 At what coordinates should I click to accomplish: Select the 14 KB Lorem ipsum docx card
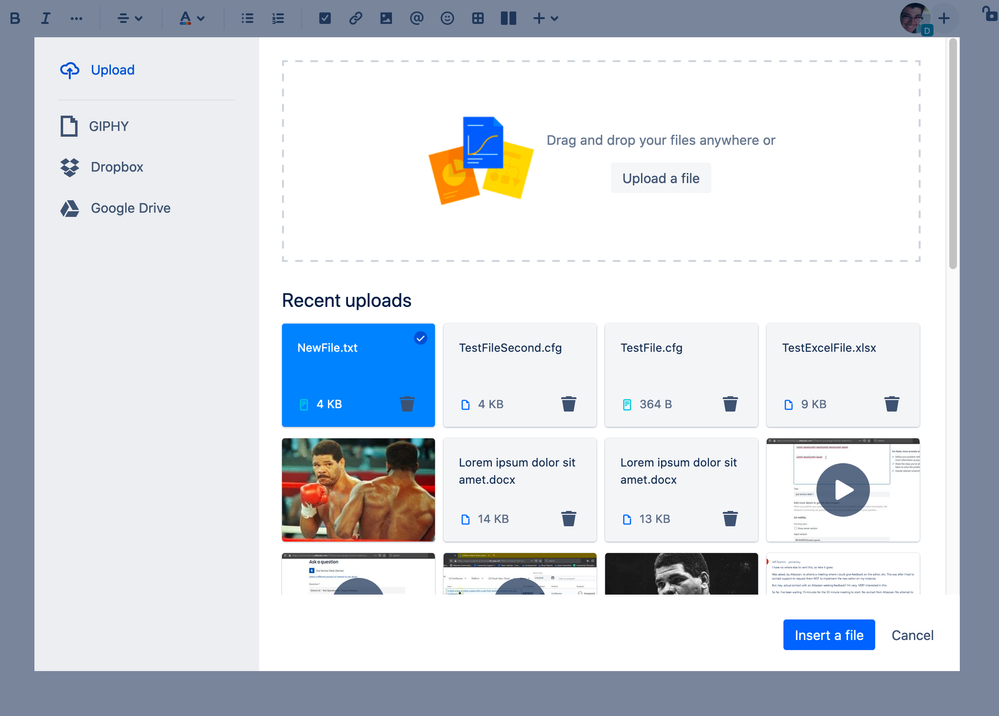tap(520, 490)
